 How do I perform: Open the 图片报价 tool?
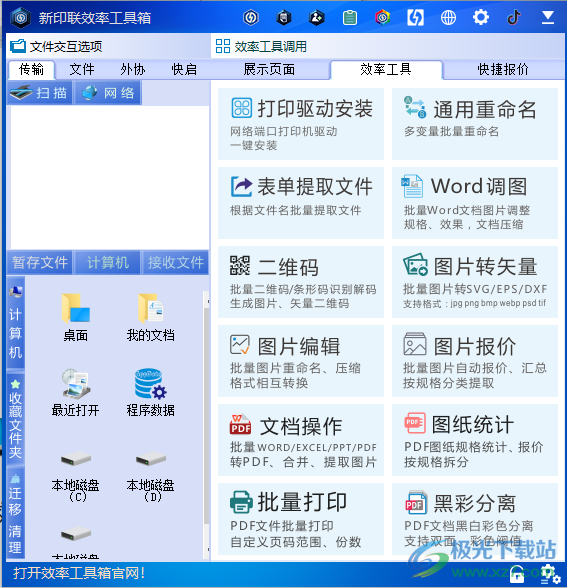click(475, 361)
